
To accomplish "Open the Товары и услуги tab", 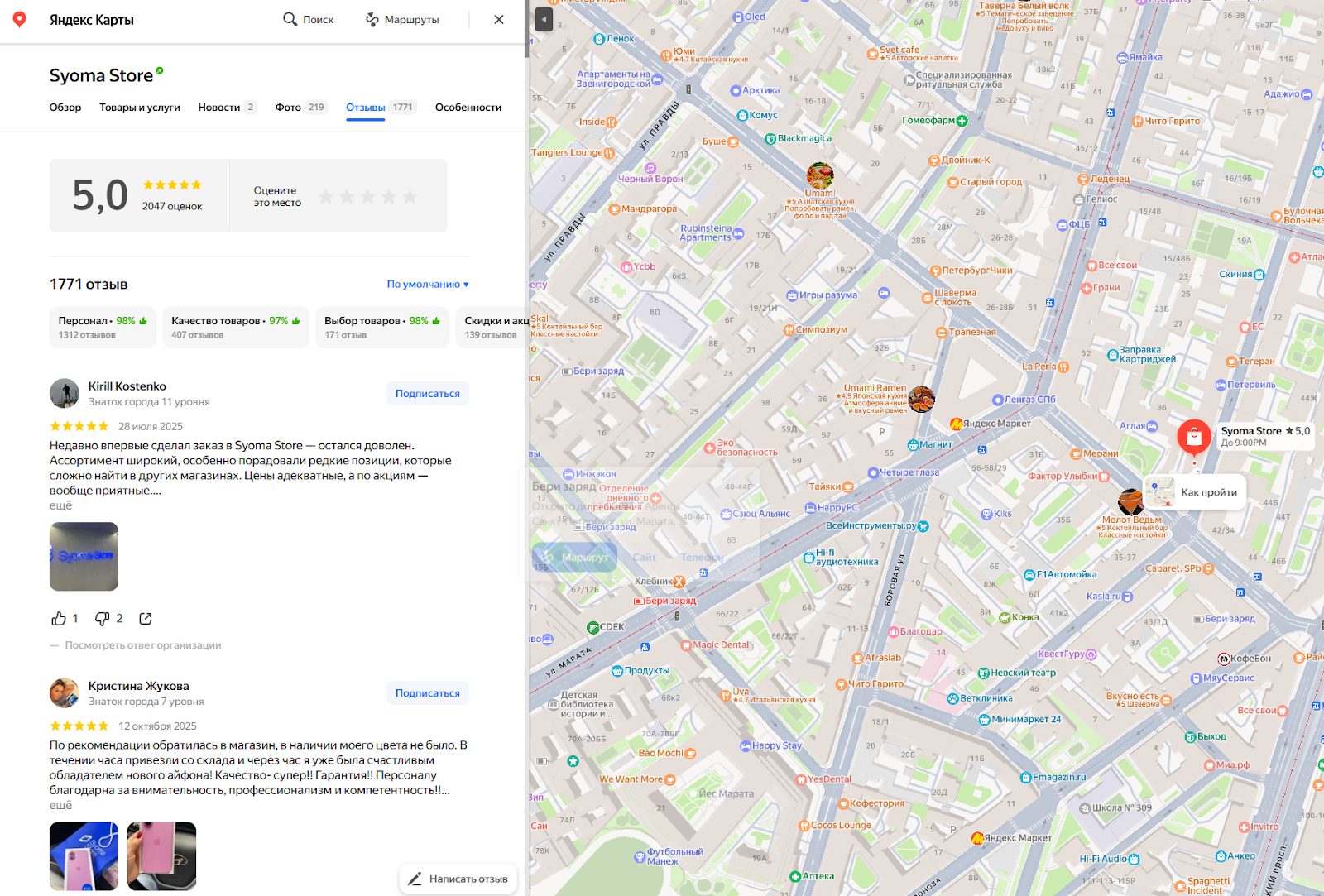I will [x=139, y=108].
